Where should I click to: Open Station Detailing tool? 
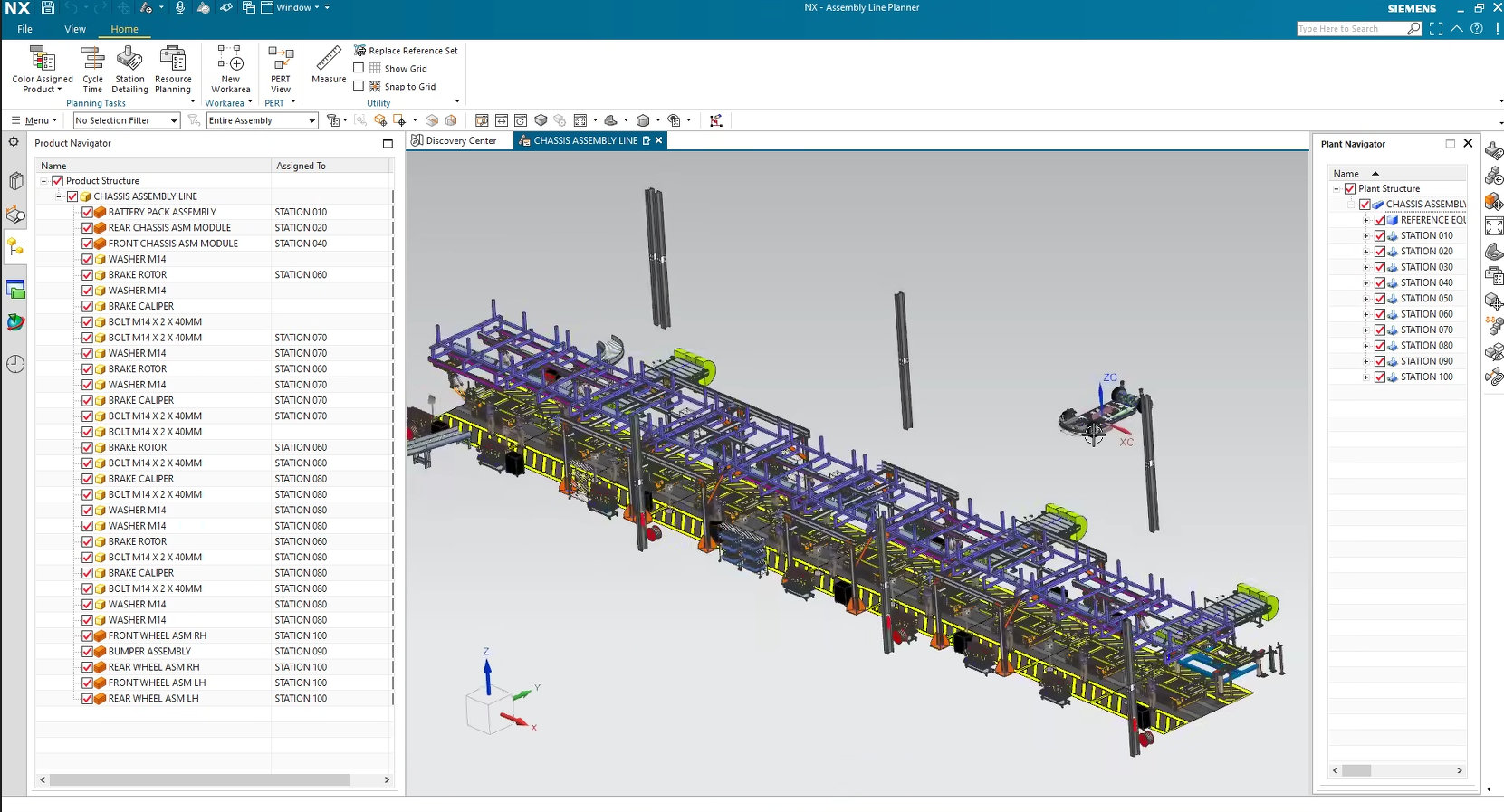[x=129, y=69]
